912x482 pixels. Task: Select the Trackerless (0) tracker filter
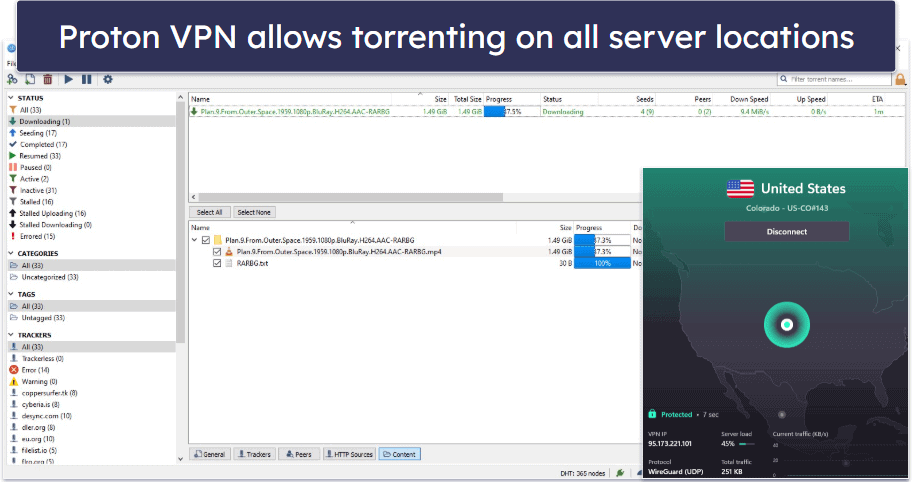(42, 359)
